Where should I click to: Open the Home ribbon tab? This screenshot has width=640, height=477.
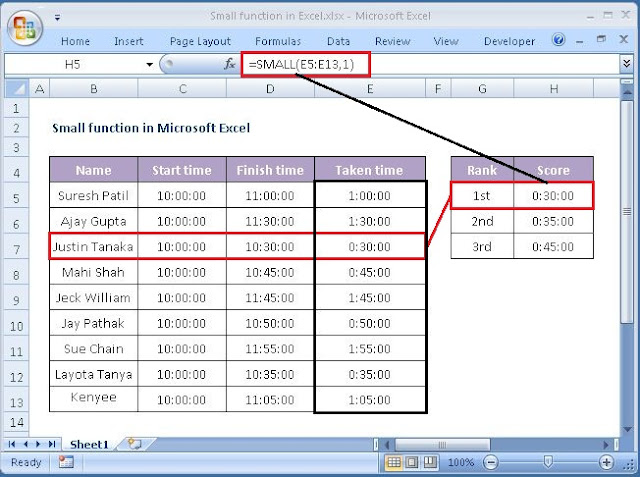coord(76,41)
